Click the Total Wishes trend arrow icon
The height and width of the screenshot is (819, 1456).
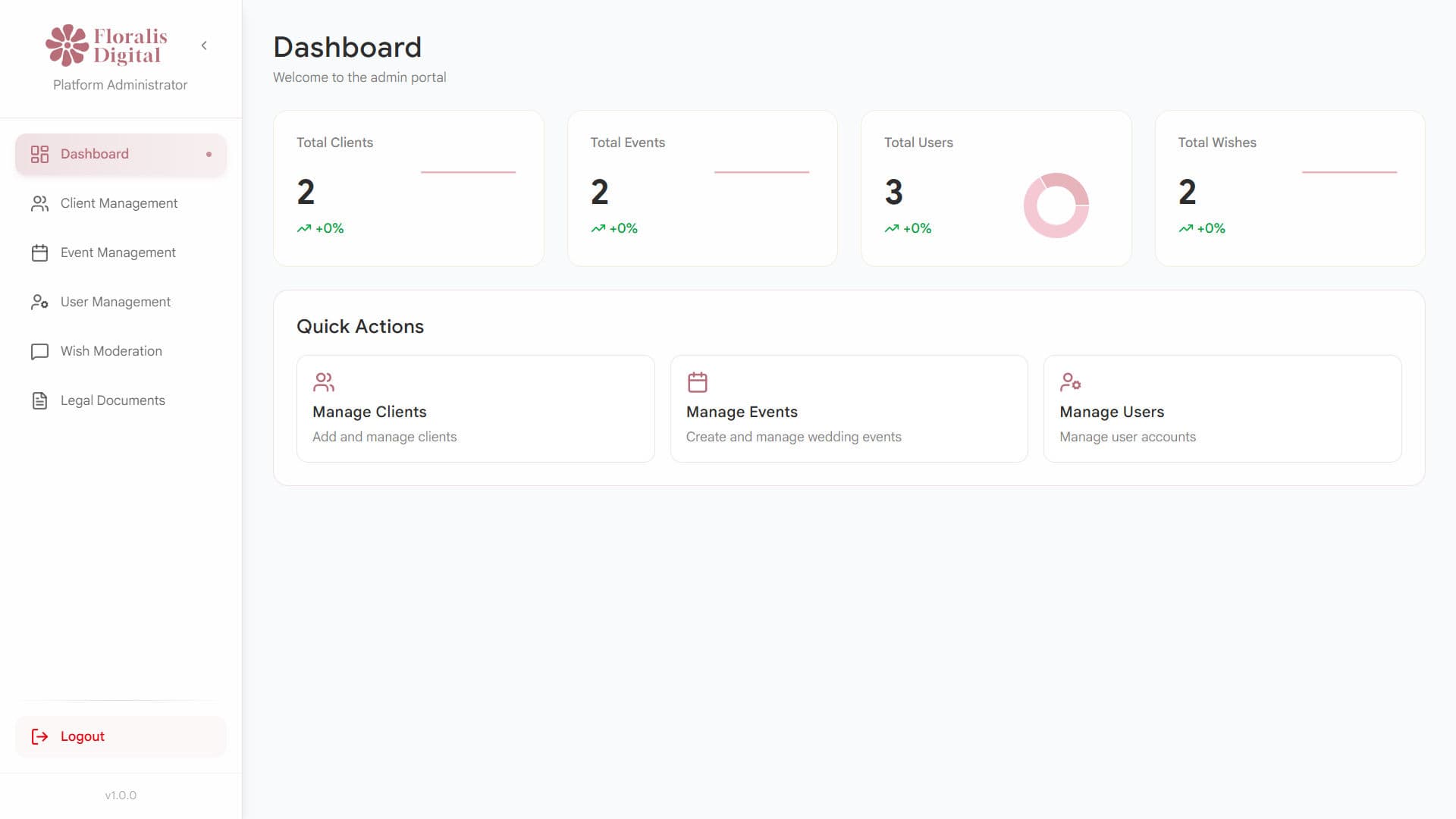pyautogui.click(x=1185, y=228)
